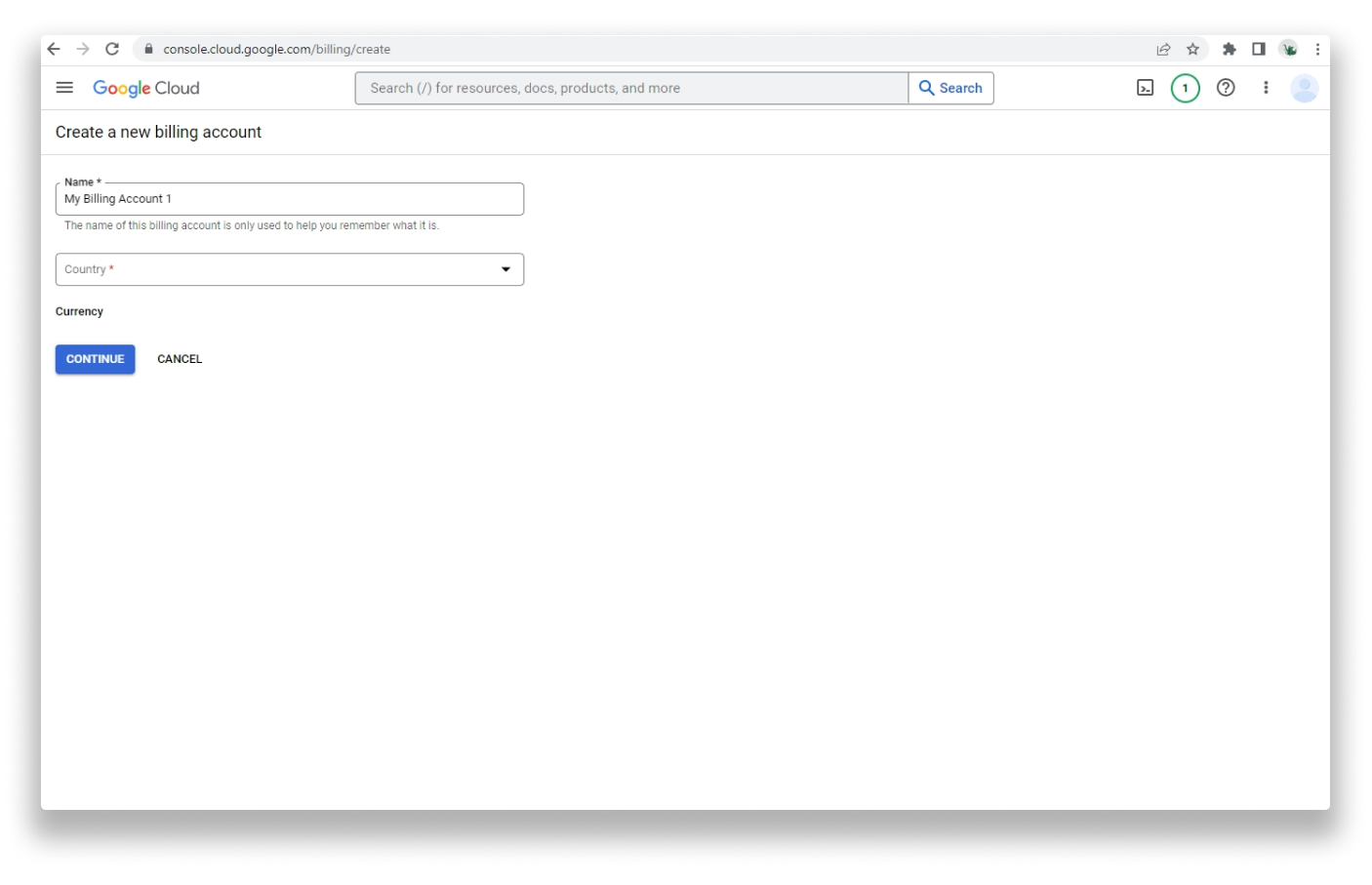
Task: Open the Chrome profile avatar
Action: 1289,49
